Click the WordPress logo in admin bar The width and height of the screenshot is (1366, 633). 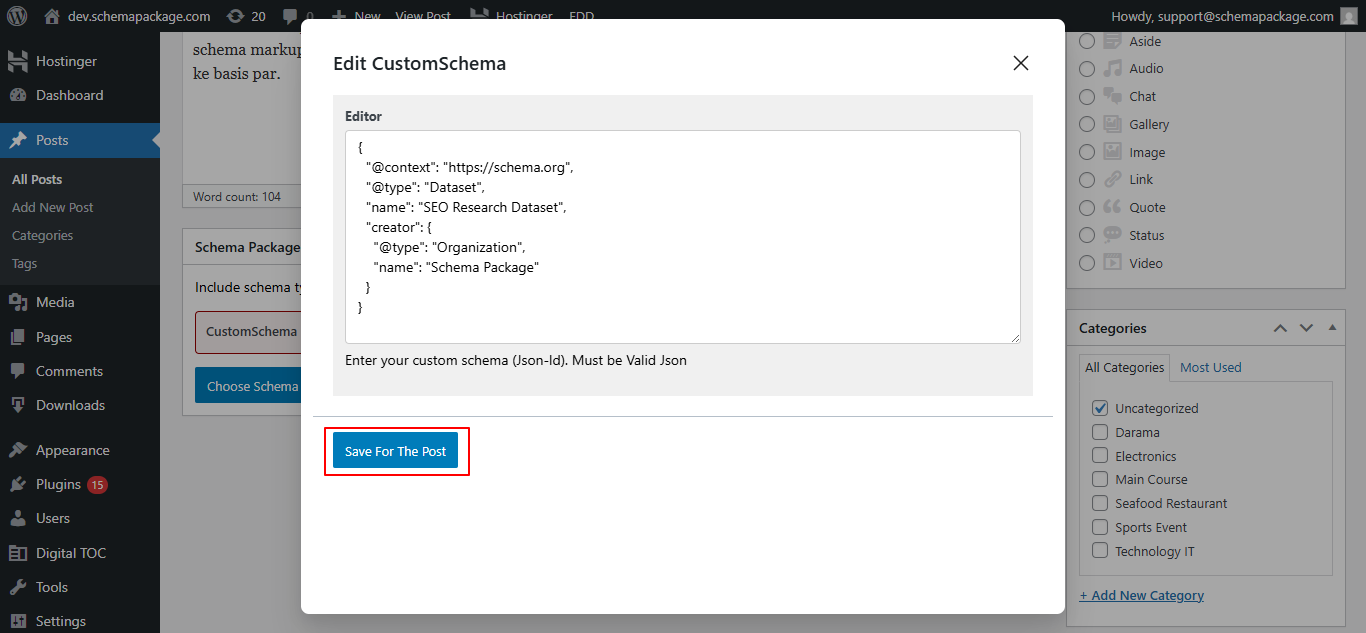coord(17,16)
